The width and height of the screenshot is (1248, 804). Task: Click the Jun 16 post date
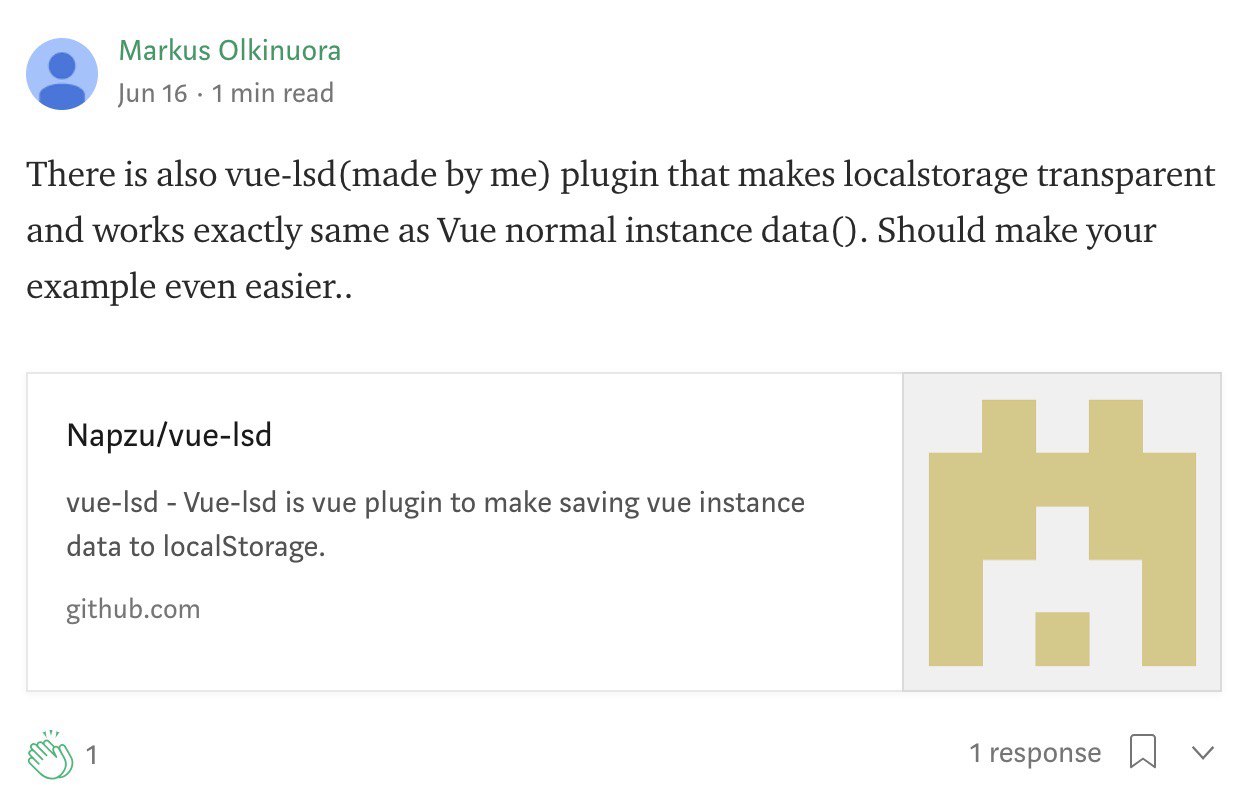click(152, 94)
